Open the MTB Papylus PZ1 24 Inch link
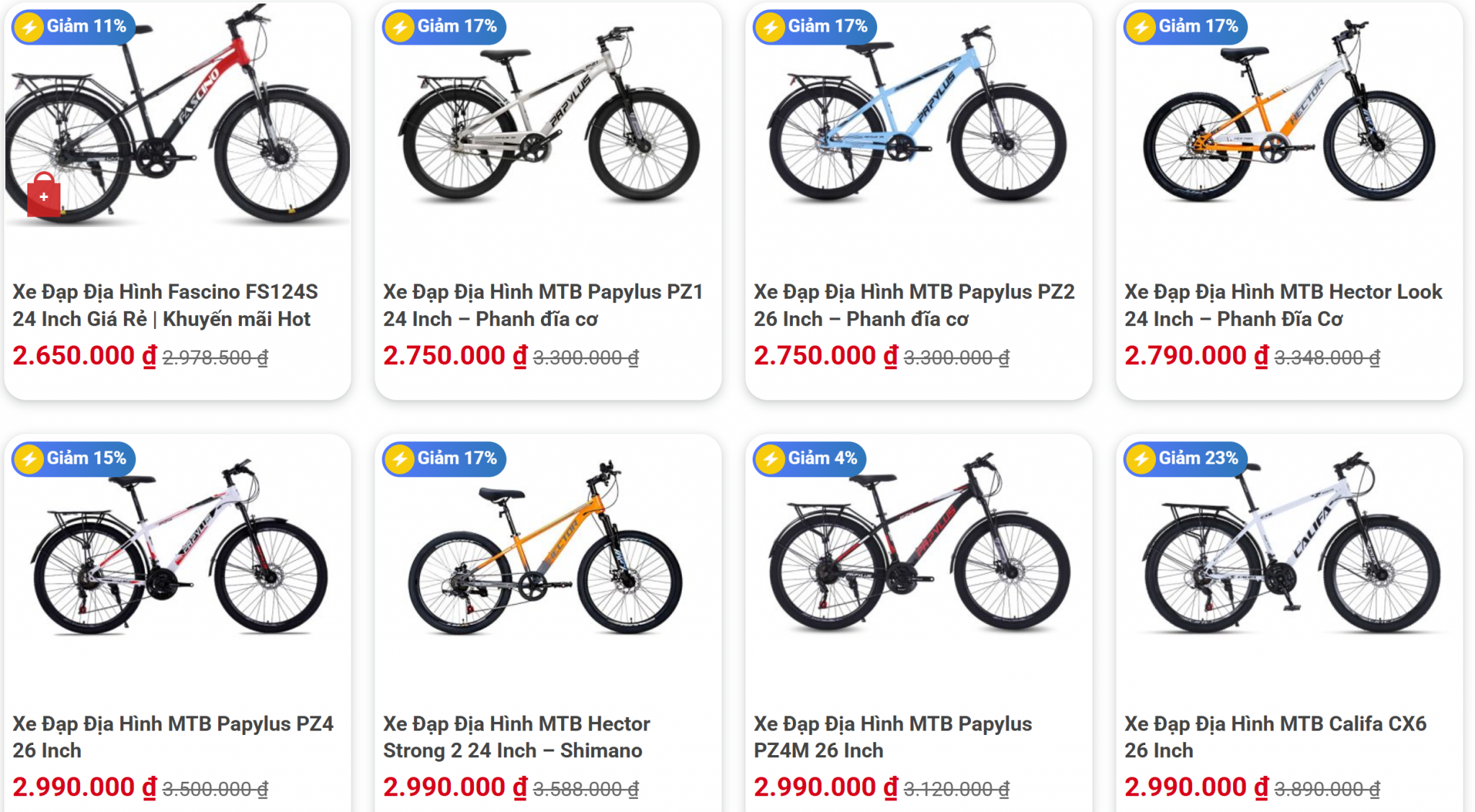This screenshot has width=1475, height=812. coord(543,305)
